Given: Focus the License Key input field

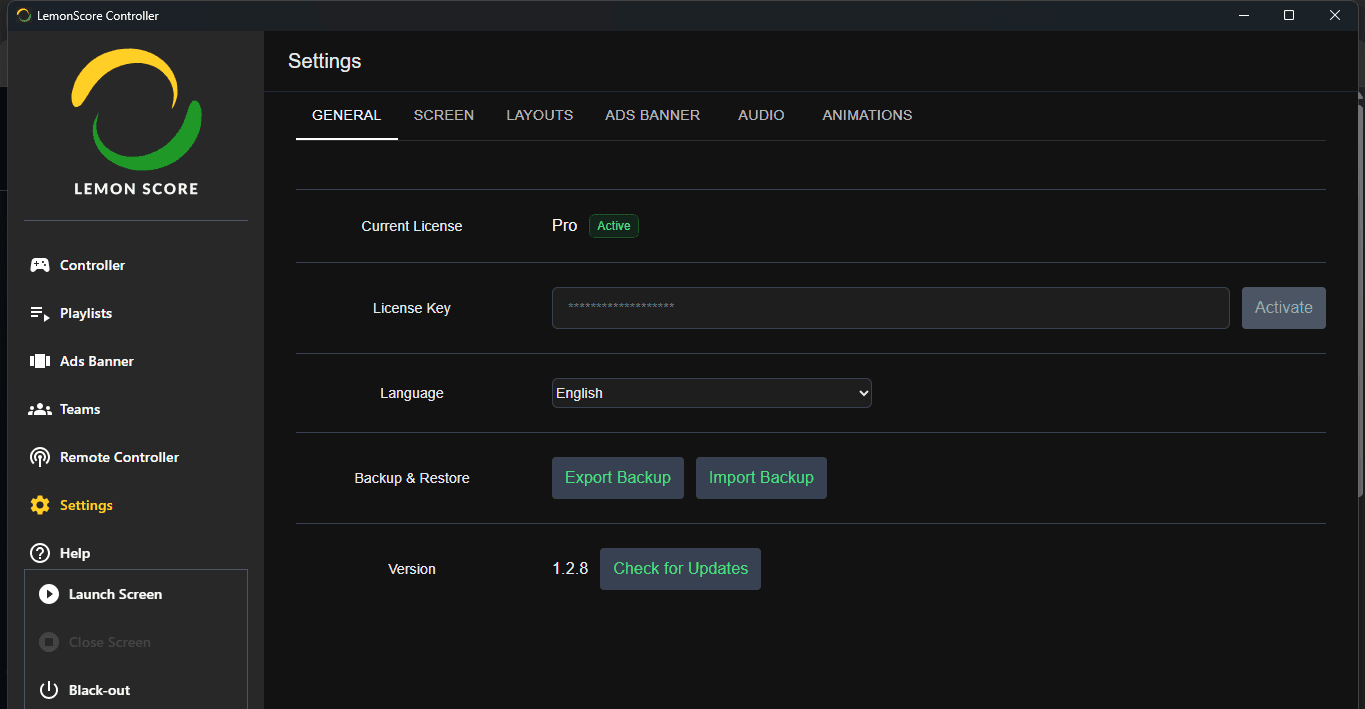Looking at the screenshot, I should pyautogui.click(x=890, y=308).
